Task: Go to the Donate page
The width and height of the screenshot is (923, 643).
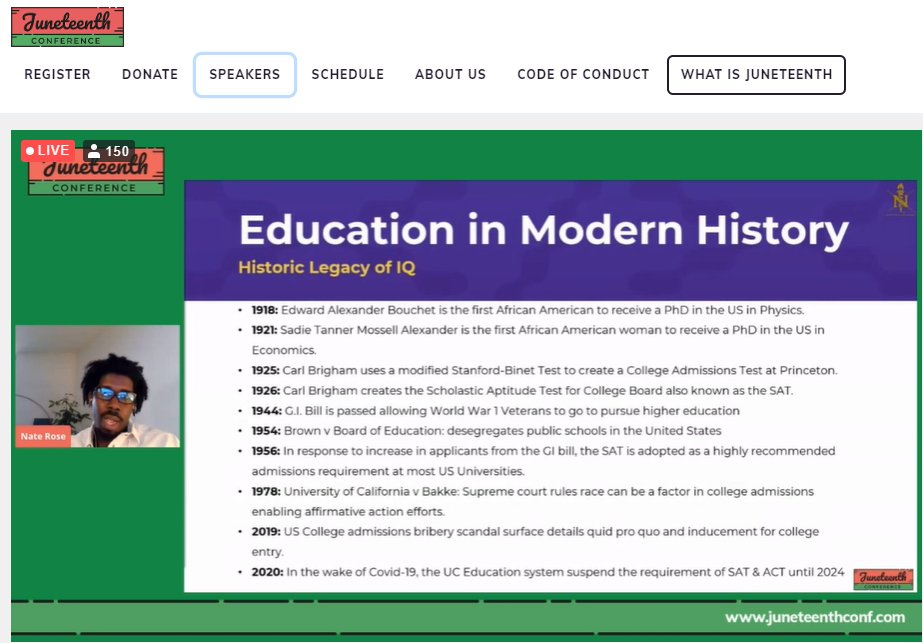Action: tap(150, 74)
